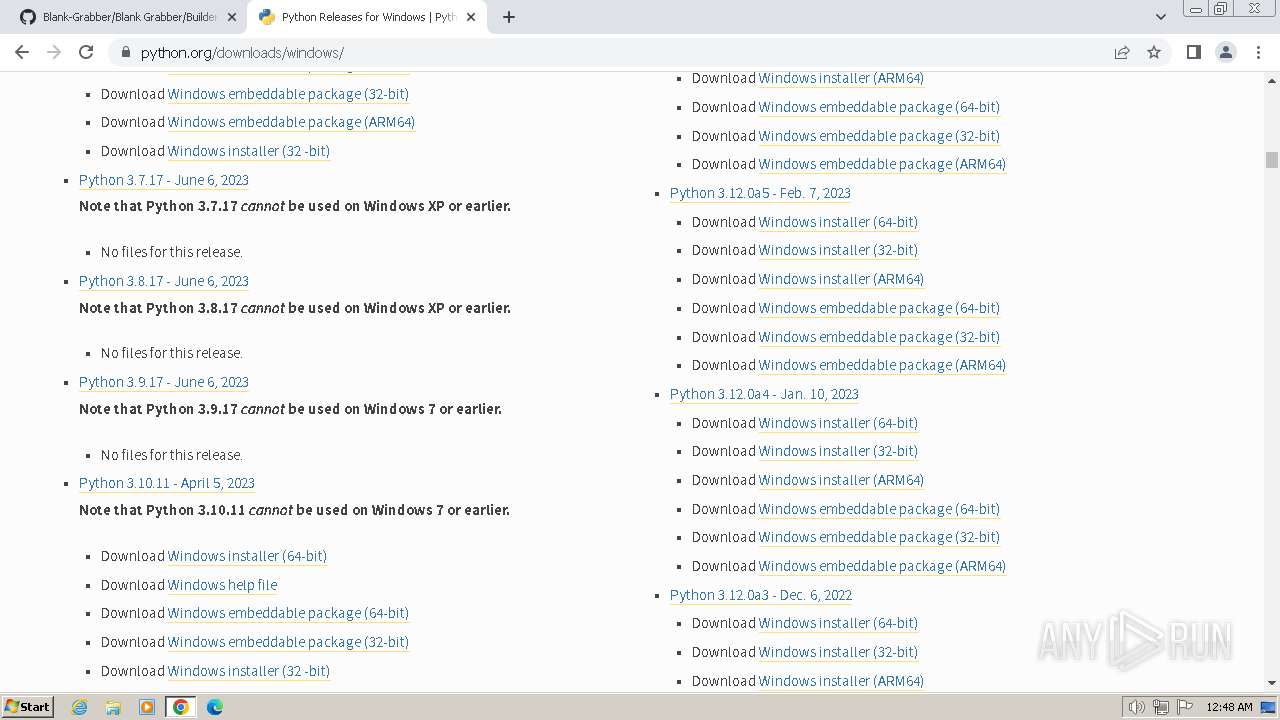Reload the python.org page
The image size is (1280, 720).
(86, 52)
